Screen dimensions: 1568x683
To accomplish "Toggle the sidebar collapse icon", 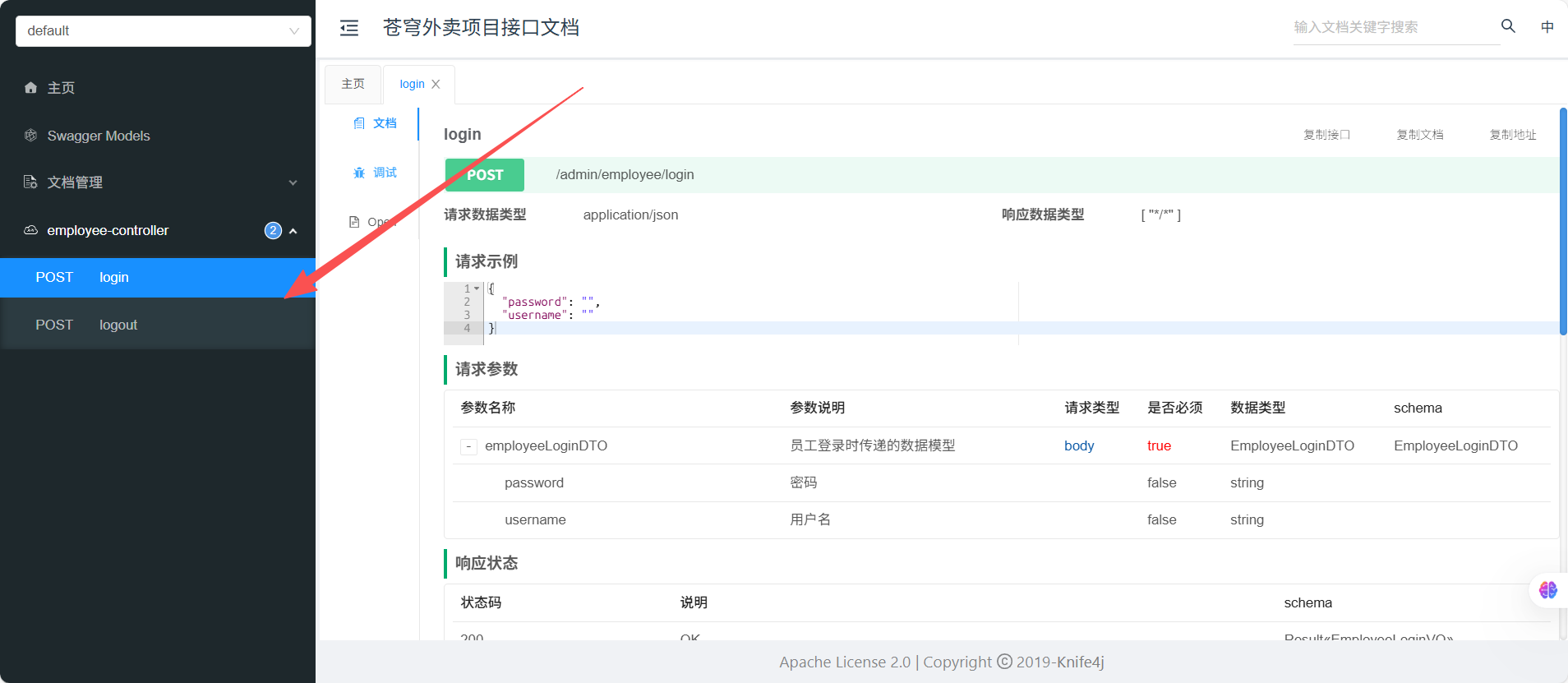I will pyautogui.click(x=349, y=28).
